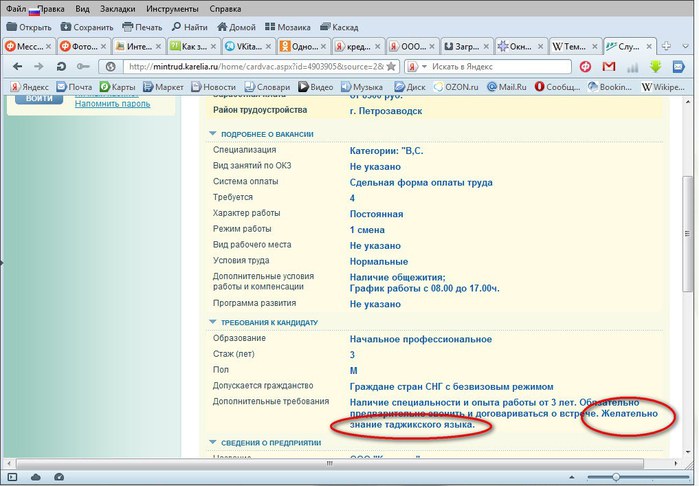Click Мозаика in the toolbar
Viewport: 699px width, 486px height.
[x=288, y=27]
